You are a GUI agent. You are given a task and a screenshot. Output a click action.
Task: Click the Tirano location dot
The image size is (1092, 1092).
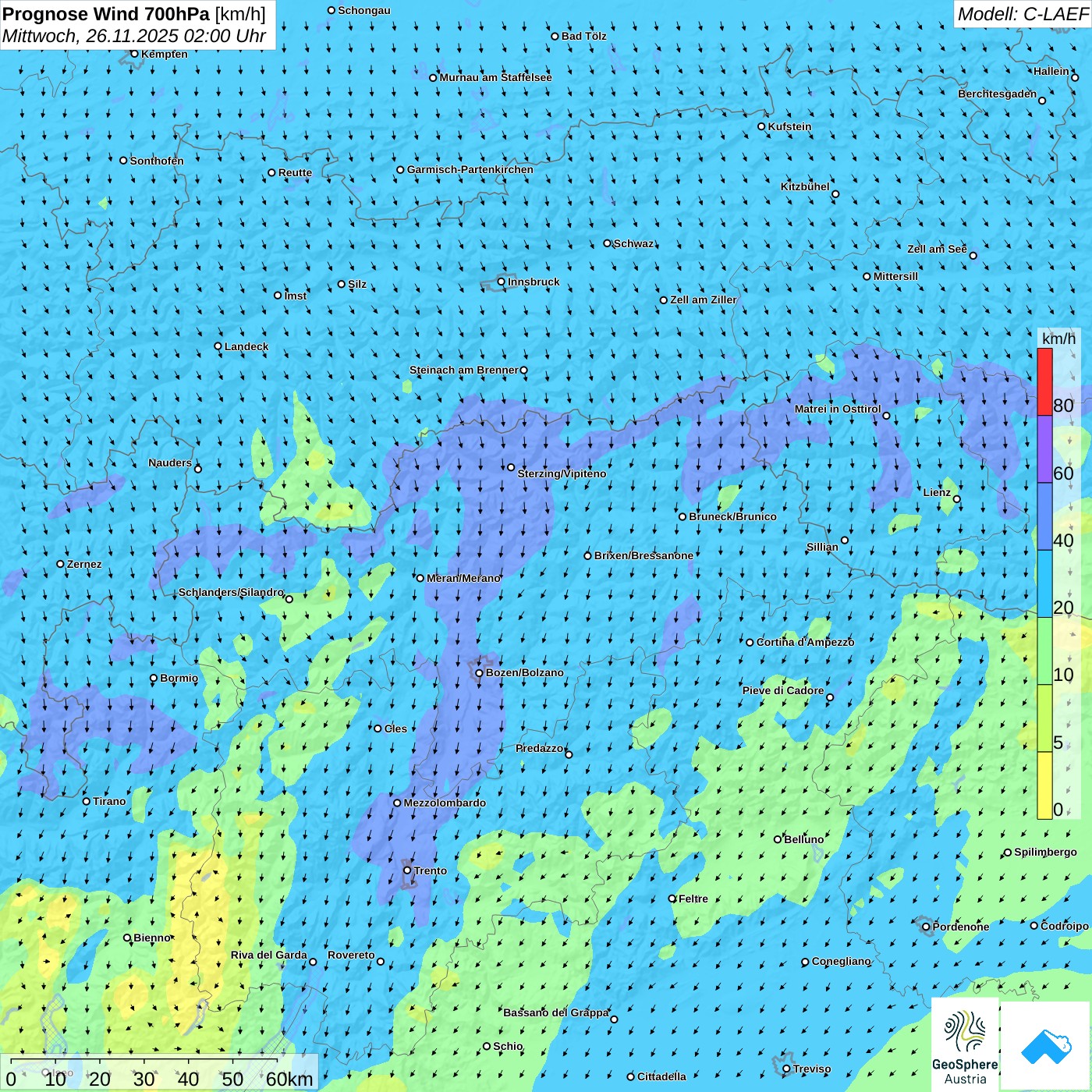pyautogui.click(x=87, y=801)
